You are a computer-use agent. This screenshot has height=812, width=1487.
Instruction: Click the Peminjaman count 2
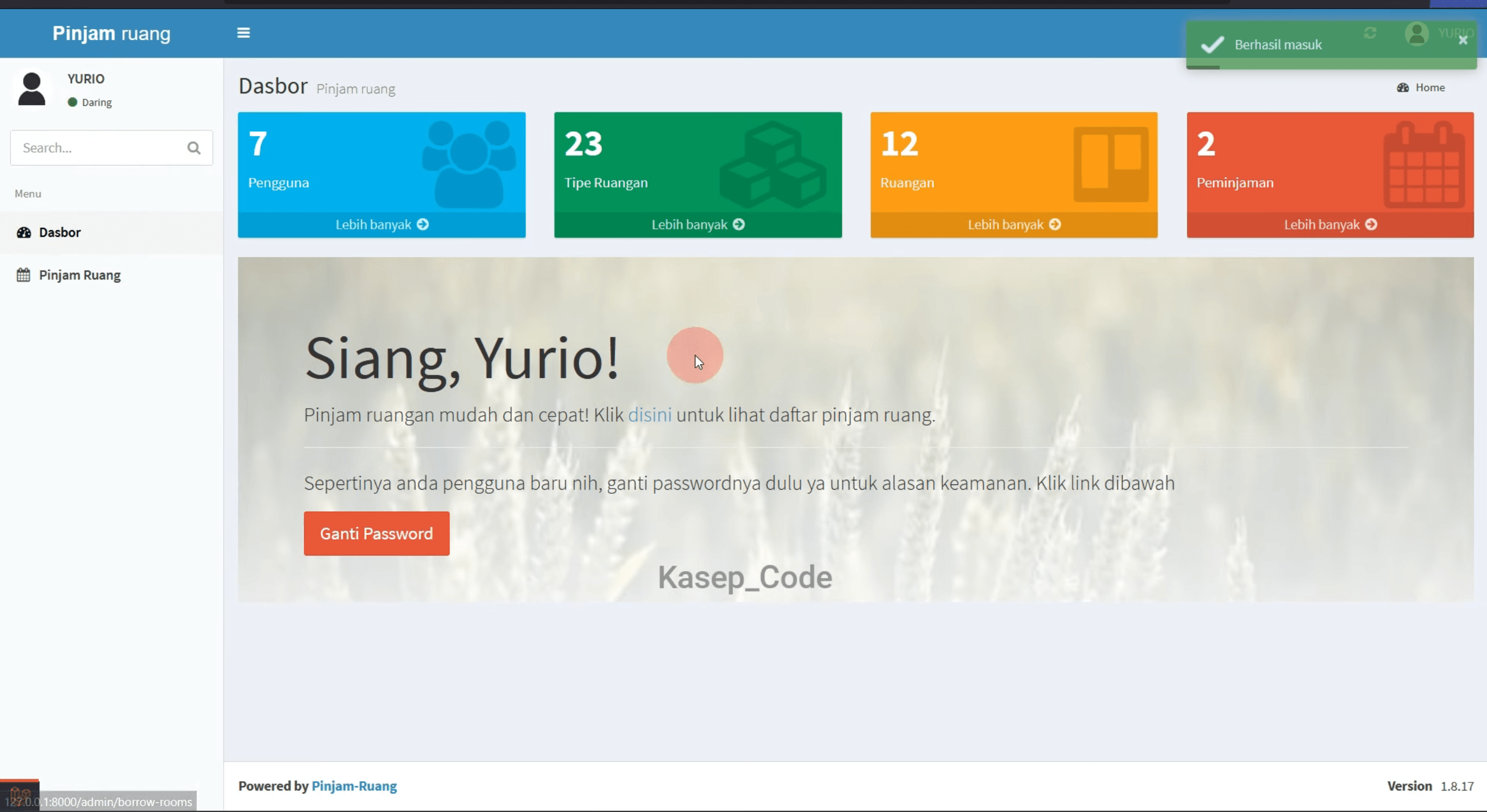pos(1206,143)
